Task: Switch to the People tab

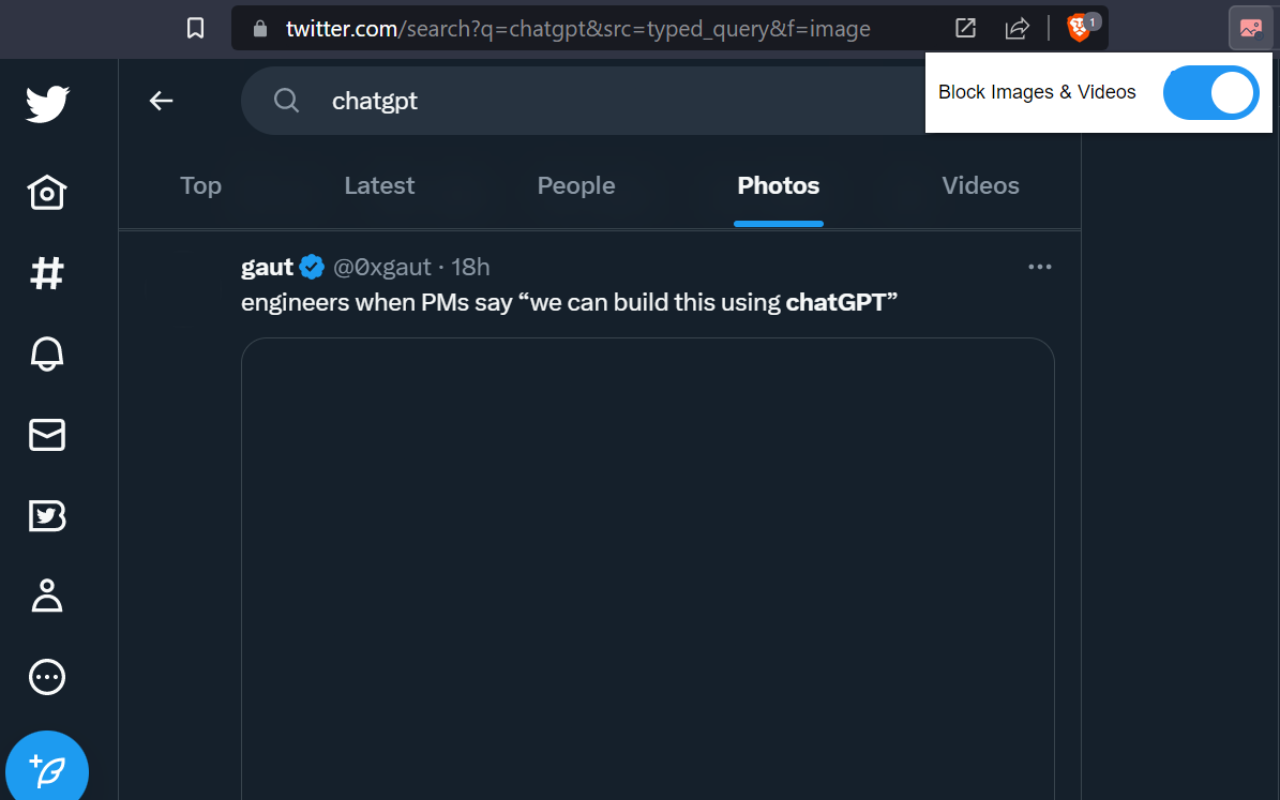Action: (576, 185)
